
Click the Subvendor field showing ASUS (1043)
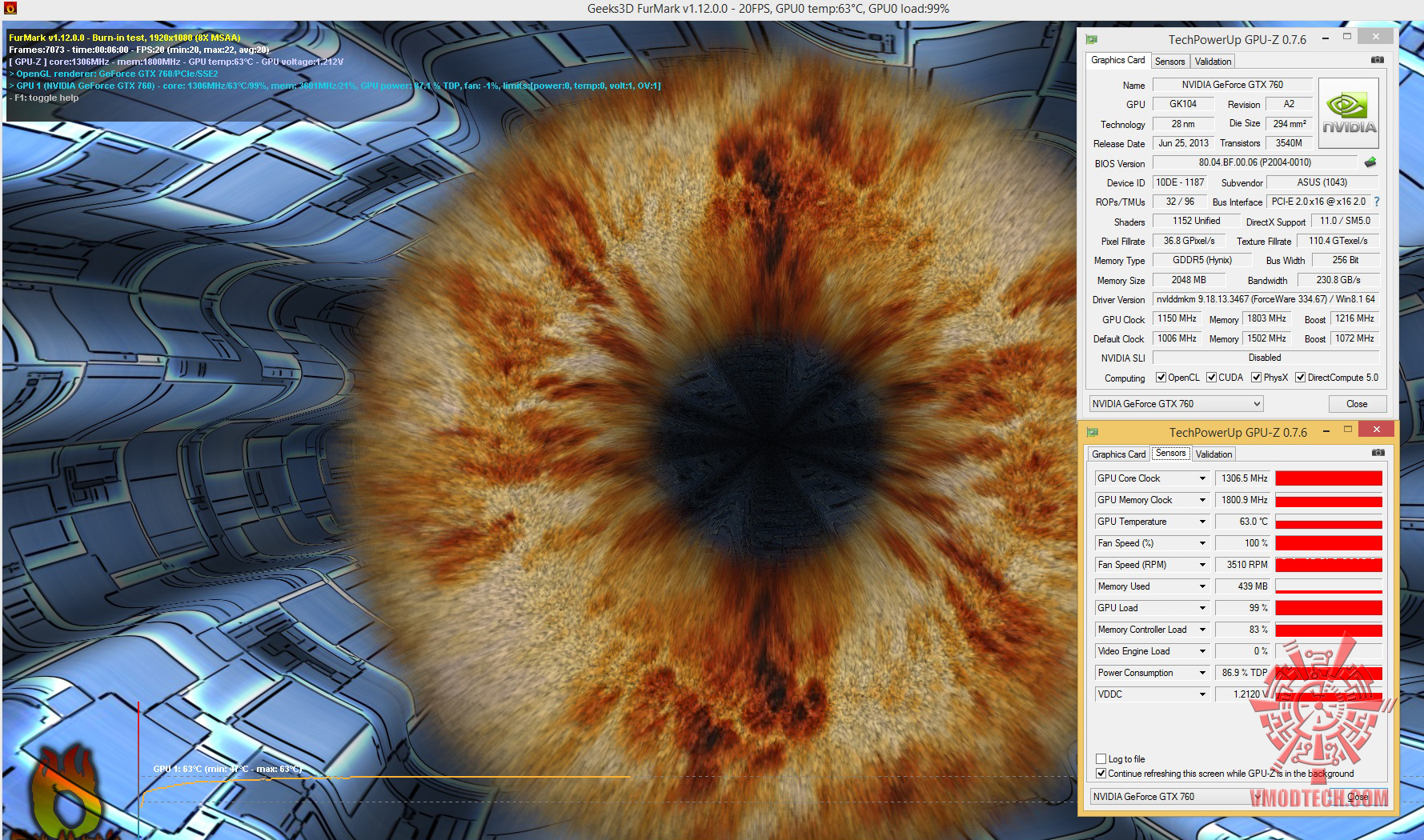tap(1322, 182)
